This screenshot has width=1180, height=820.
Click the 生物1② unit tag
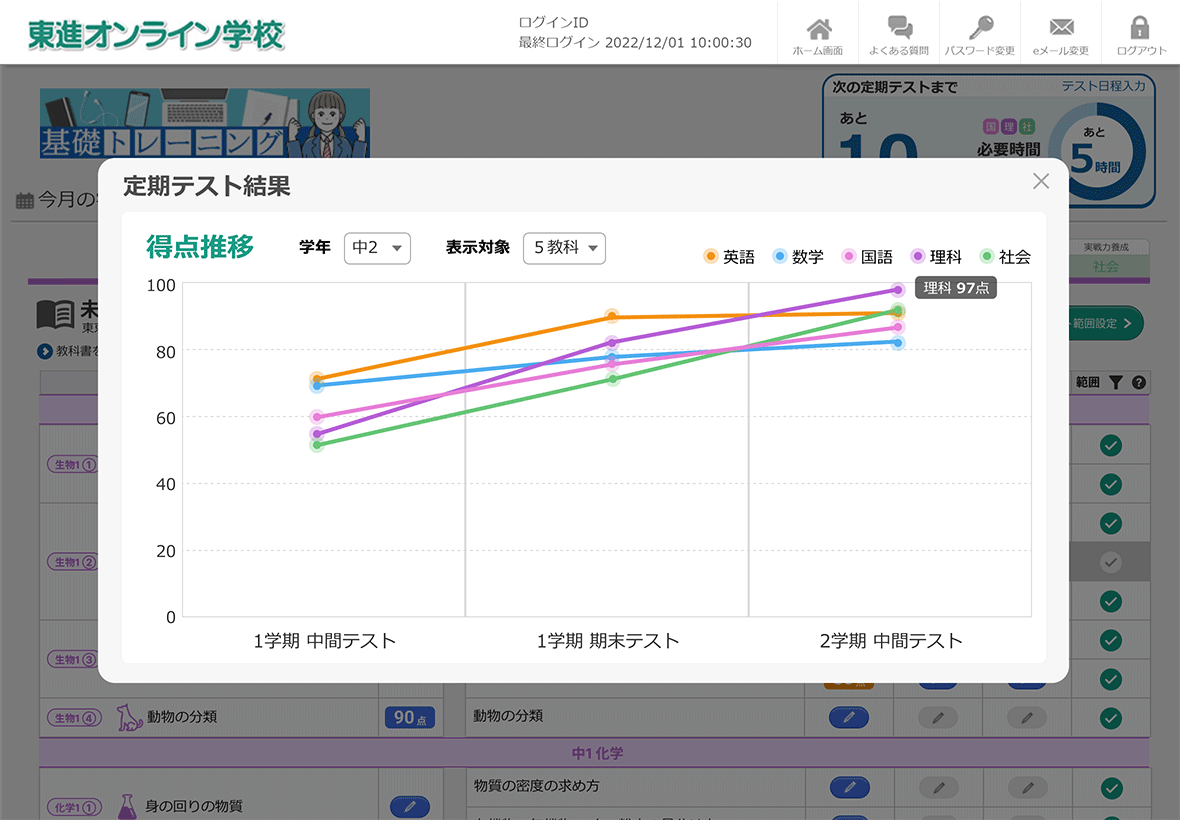[x=72, y=562]
